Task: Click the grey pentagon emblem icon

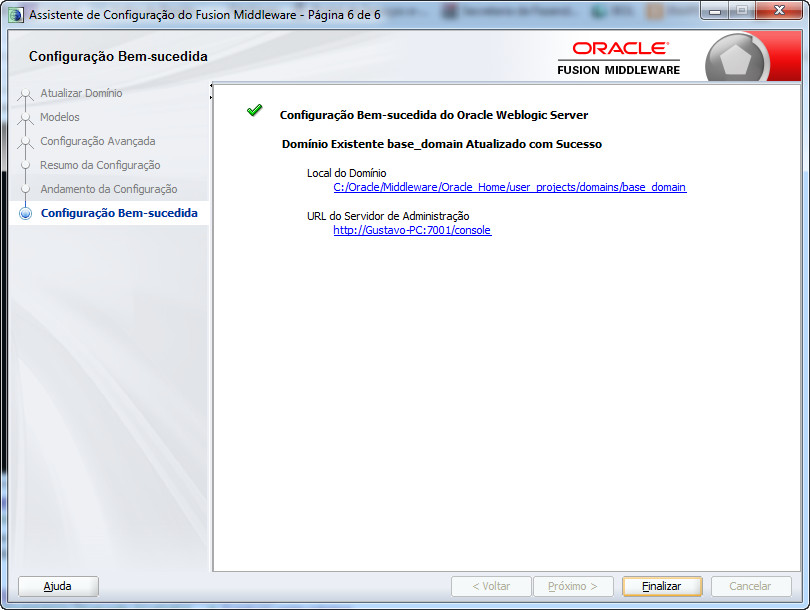Action: point(735,60)
